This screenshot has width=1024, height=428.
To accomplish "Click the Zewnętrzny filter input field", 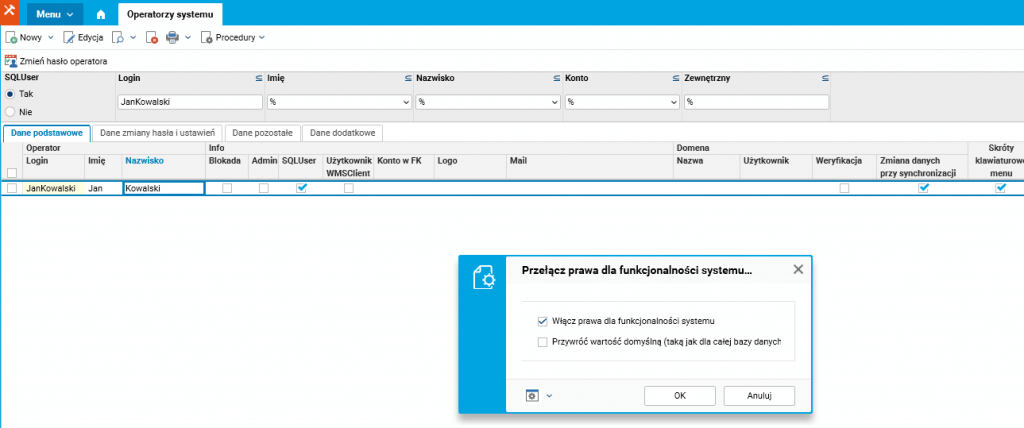I will pos(756,103).
